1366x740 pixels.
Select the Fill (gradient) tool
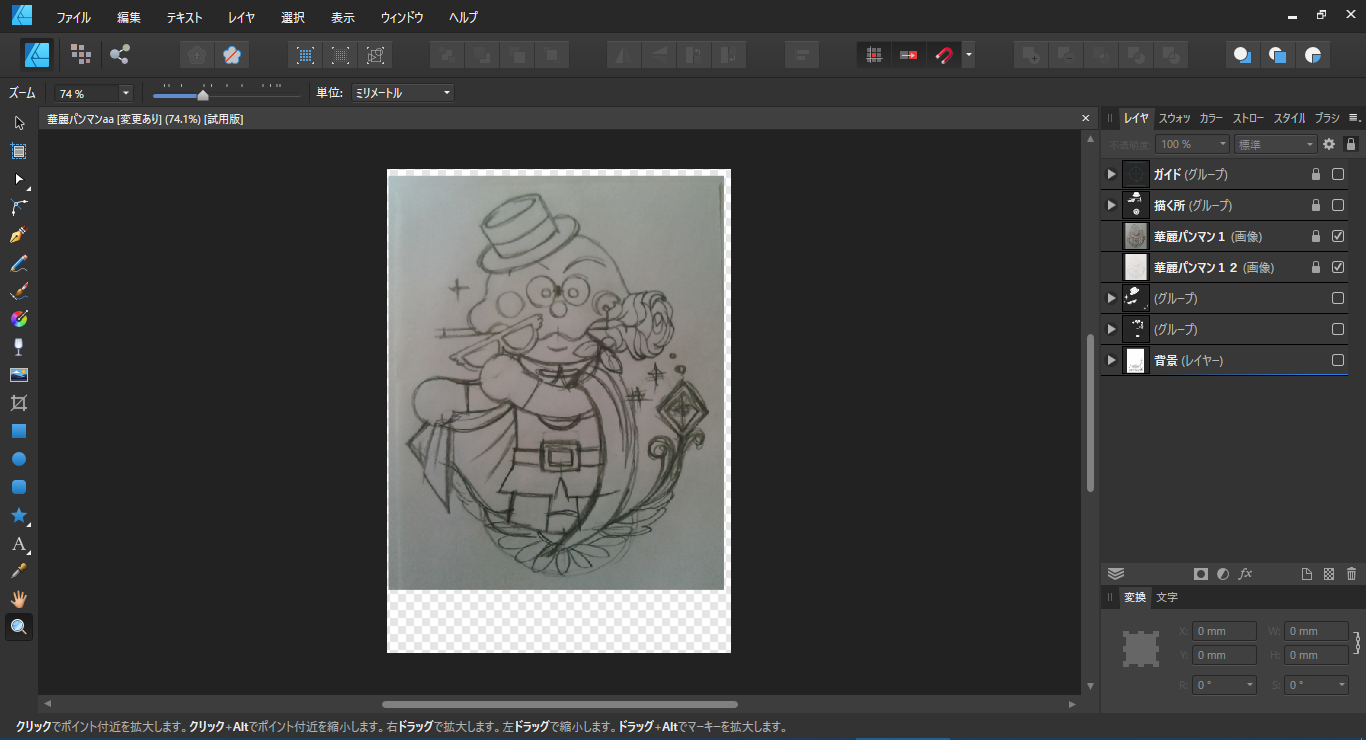coord(18,319)
